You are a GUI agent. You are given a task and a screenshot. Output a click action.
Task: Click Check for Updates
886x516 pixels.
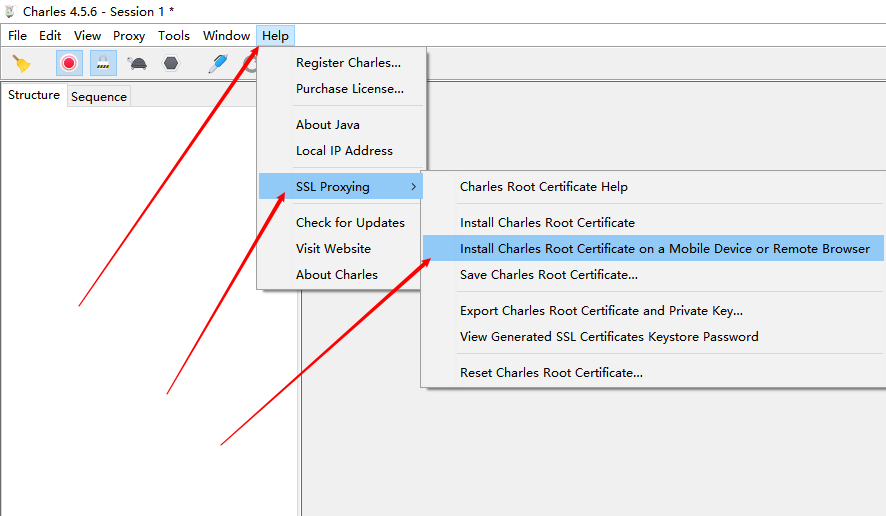(x=350, y=222)
